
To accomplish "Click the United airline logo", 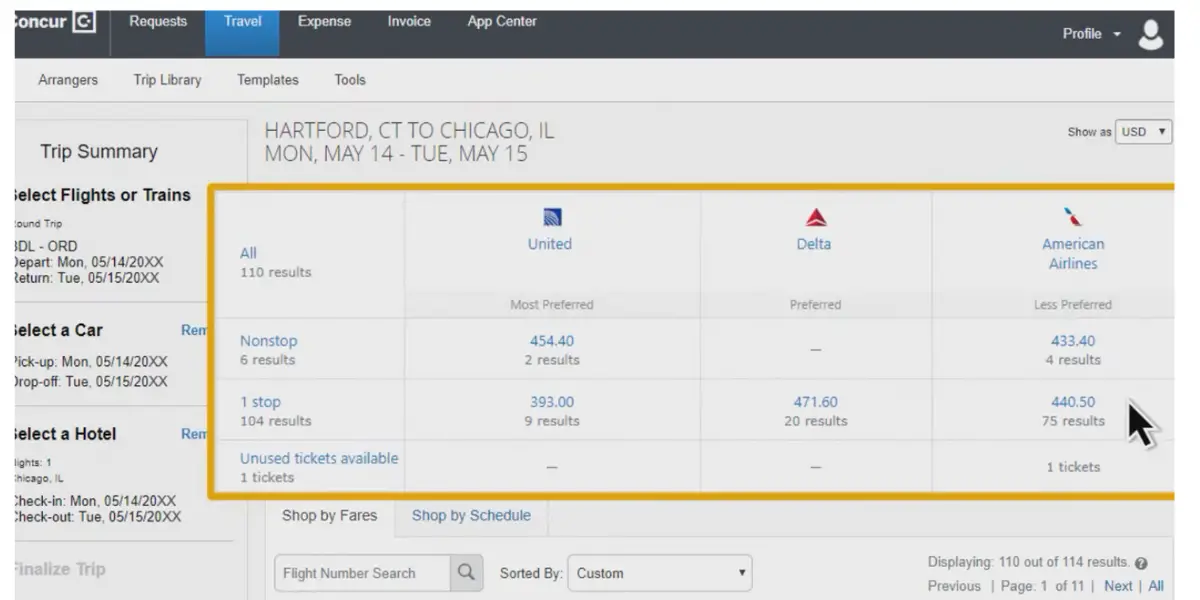I will pyautogui.click(x=551, y=217).
